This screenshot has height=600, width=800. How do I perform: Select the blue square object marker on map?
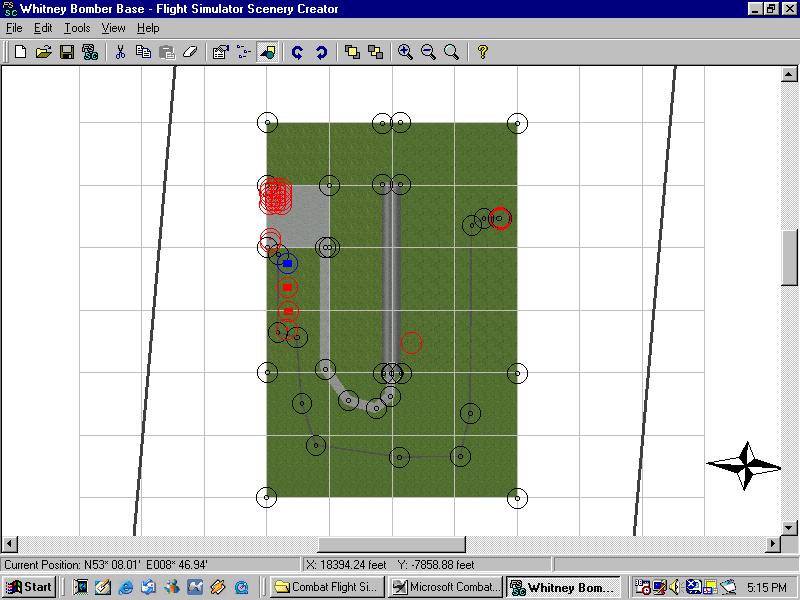[x=287, y=264]
